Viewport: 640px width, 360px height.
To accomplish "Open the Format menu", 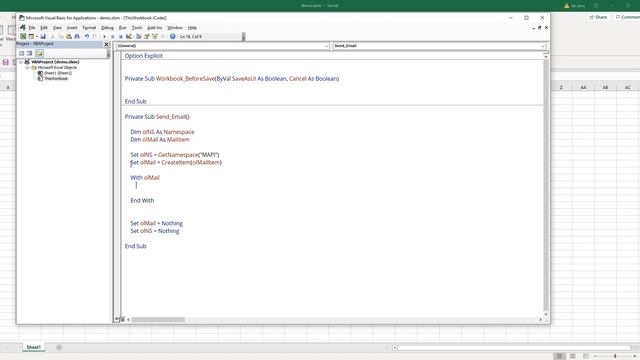I will (89, 28).
